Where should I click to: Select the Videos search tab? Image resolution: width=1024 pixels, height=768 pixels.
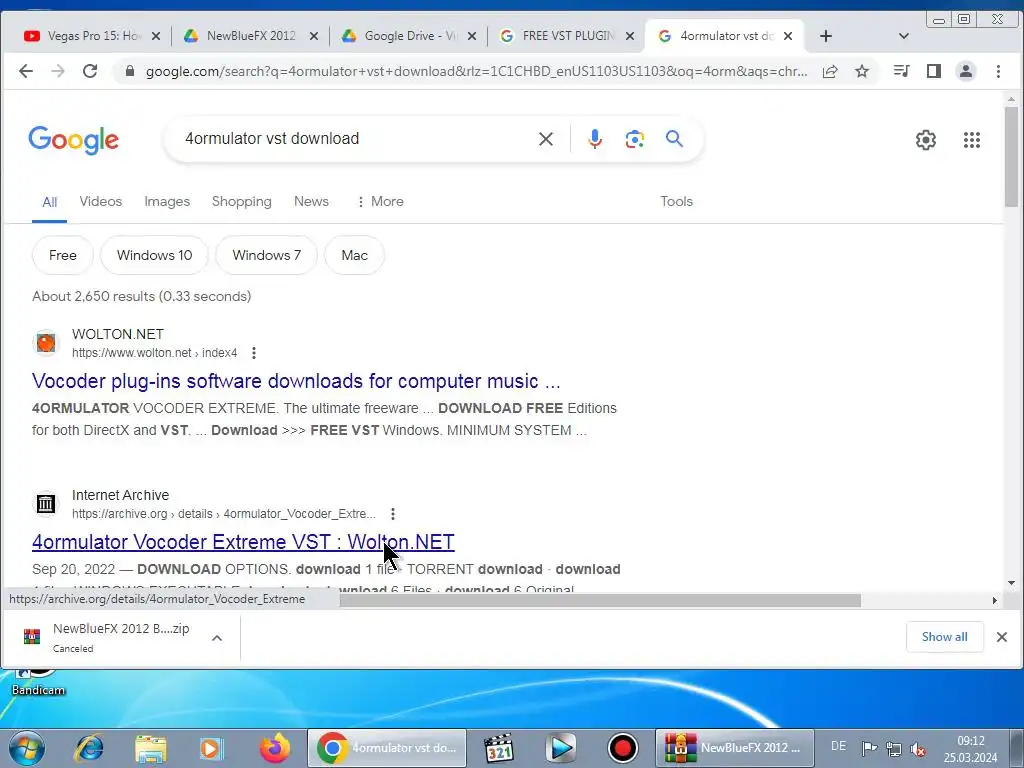(101, 201)
